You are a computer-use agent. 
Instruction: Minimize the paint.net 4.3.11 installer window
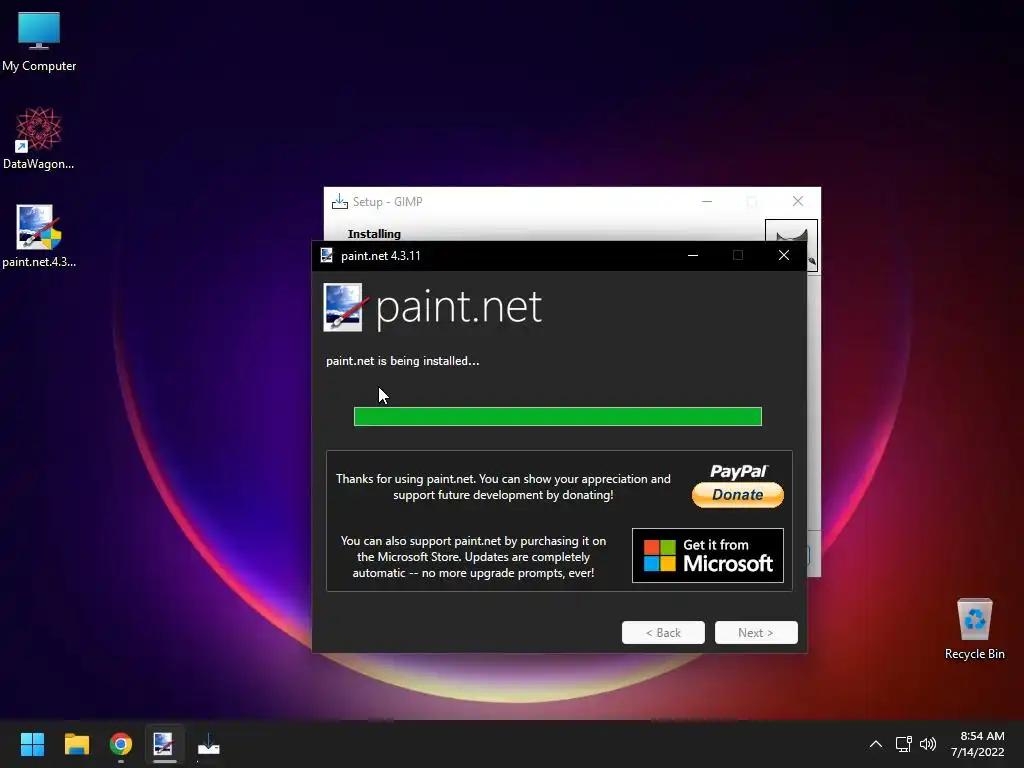(693, 255)
